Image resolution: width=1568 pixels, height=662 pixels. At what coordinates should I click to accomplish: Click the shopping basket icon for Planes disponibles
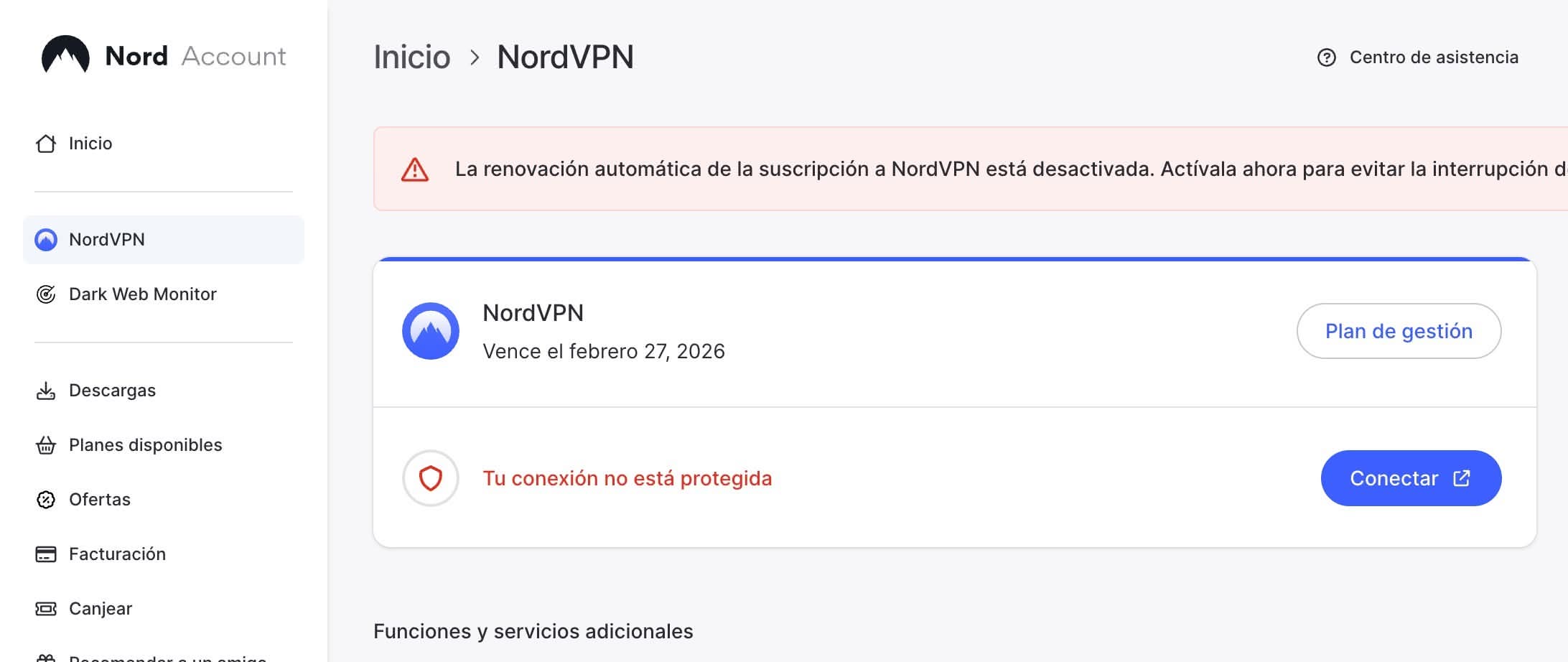tap(46, 445)
